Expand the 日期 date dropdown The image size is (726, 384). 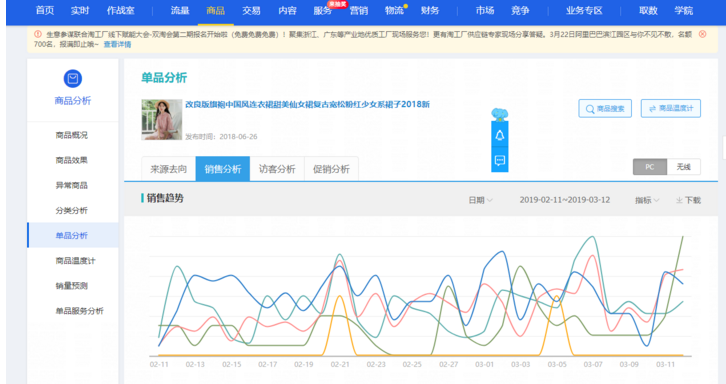(x=480, y=200)
